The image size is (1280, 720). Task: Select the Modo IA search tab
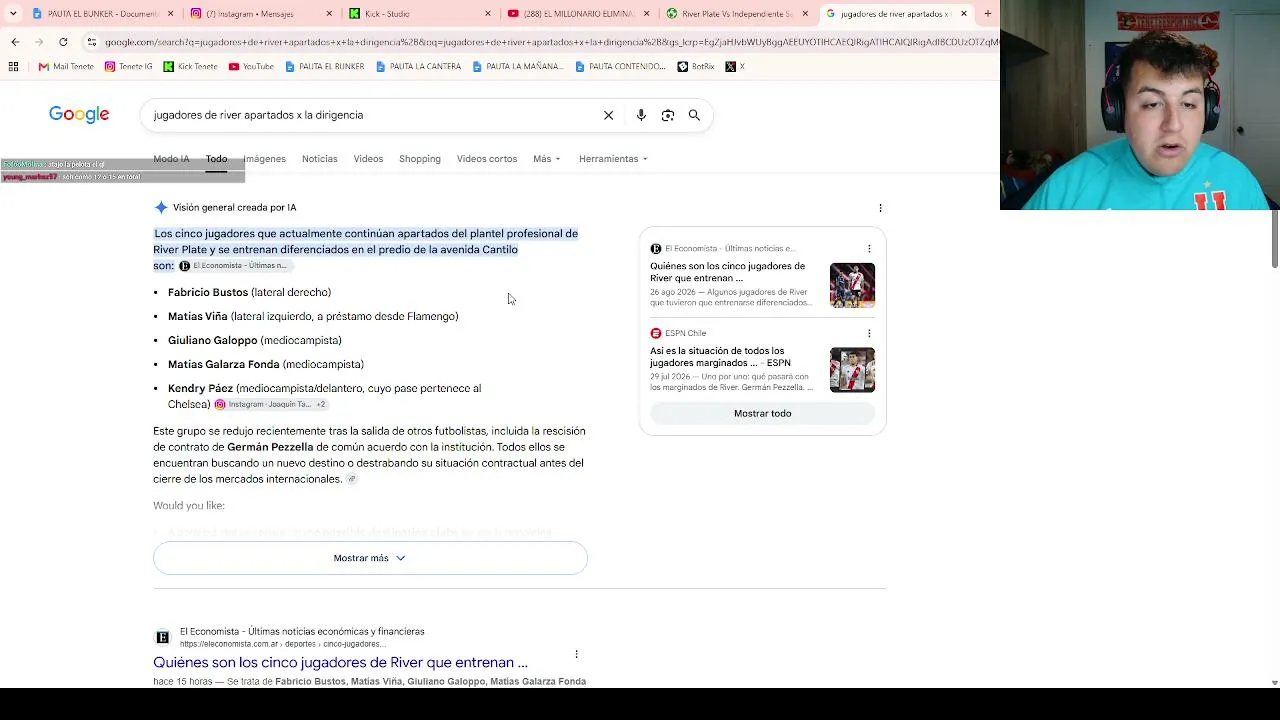pos(171,159)
